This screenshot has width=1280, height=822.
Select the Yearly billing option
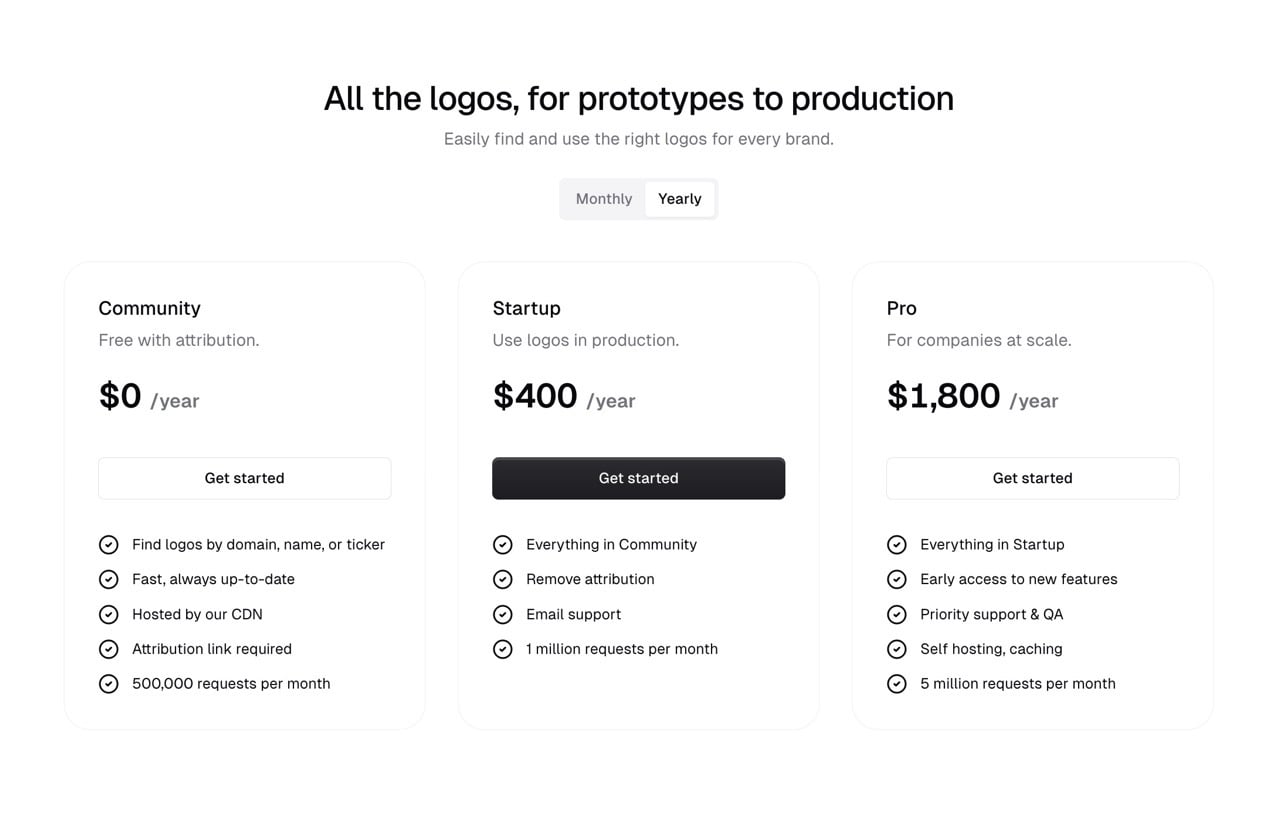coord(680,199)
